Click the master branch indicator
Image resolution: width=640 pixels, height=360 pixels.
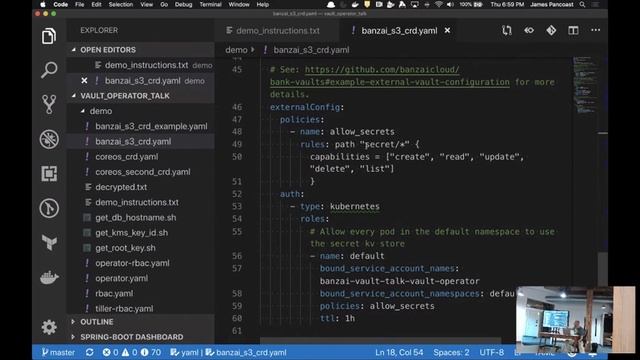pos(58,352)
